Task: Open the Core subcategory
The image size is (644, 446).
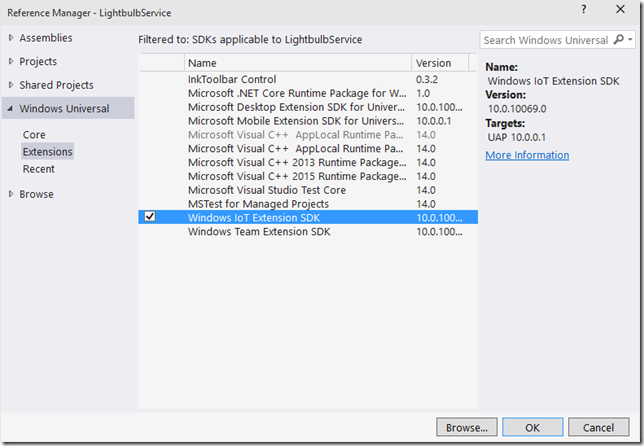Action: tap(34, 135)
